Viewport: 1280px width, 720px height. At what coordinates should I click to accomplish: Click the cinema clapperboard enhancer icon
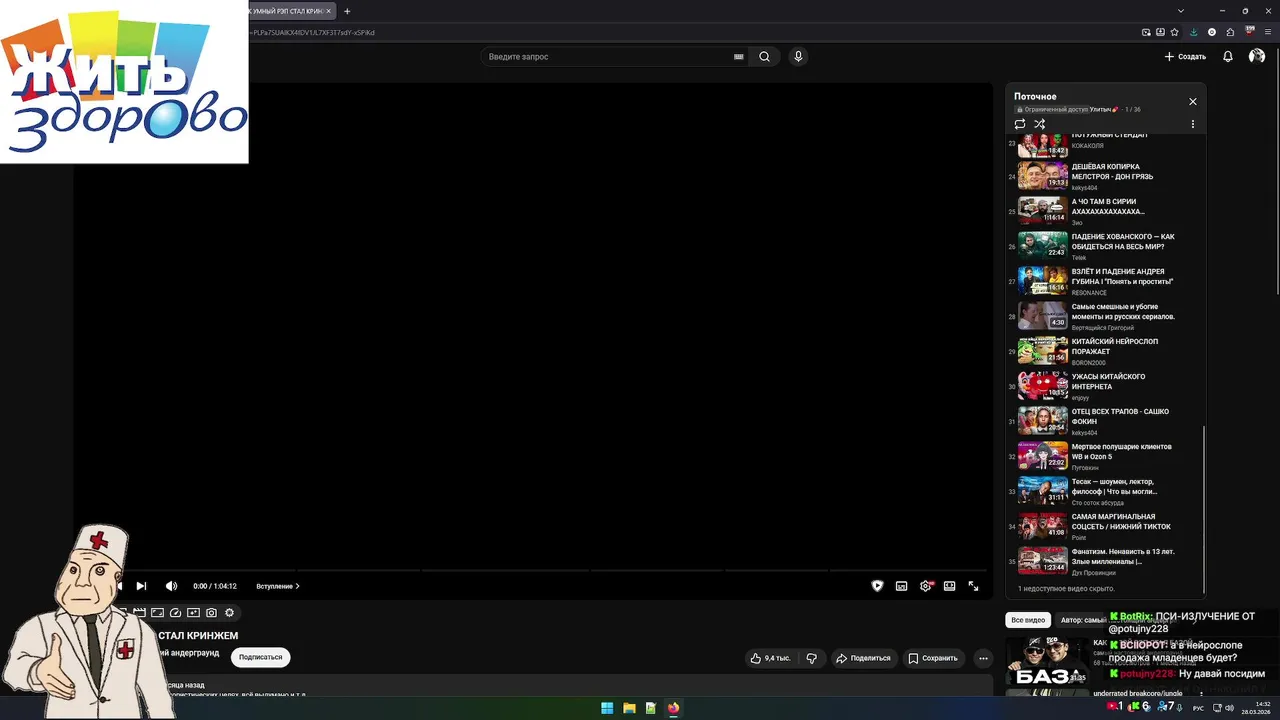pyautogui.click(x=140, y=613)
